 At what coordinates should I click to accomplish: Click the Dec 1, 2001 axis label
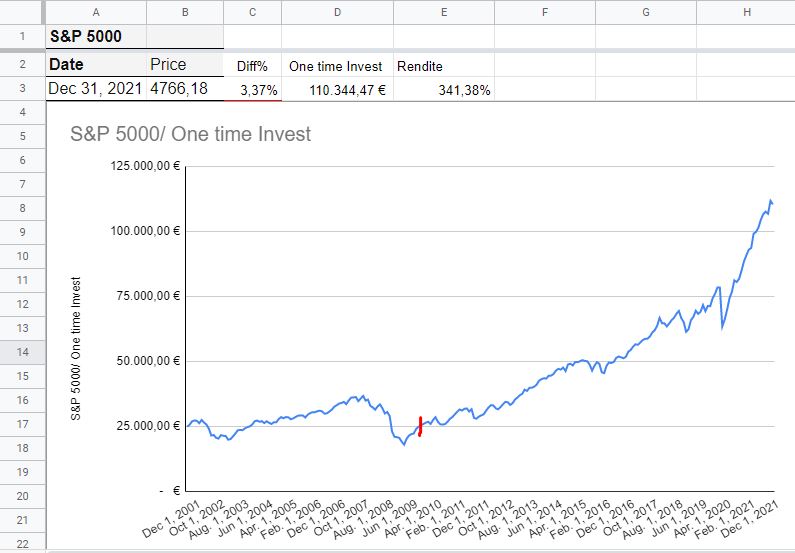(170, 519)
